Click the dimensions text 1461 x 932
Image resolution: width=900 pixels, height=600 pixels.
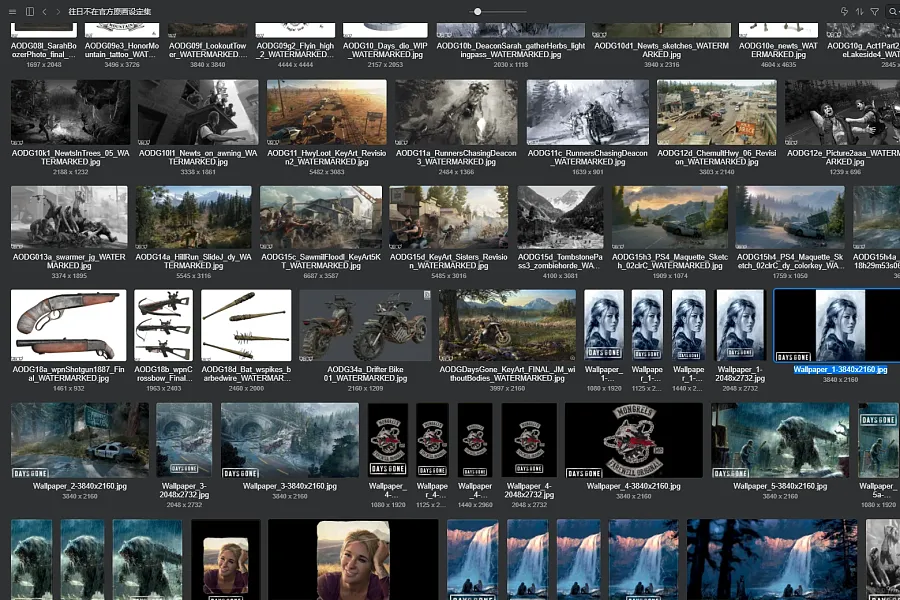pyautogui.click(x=69, y=389)
